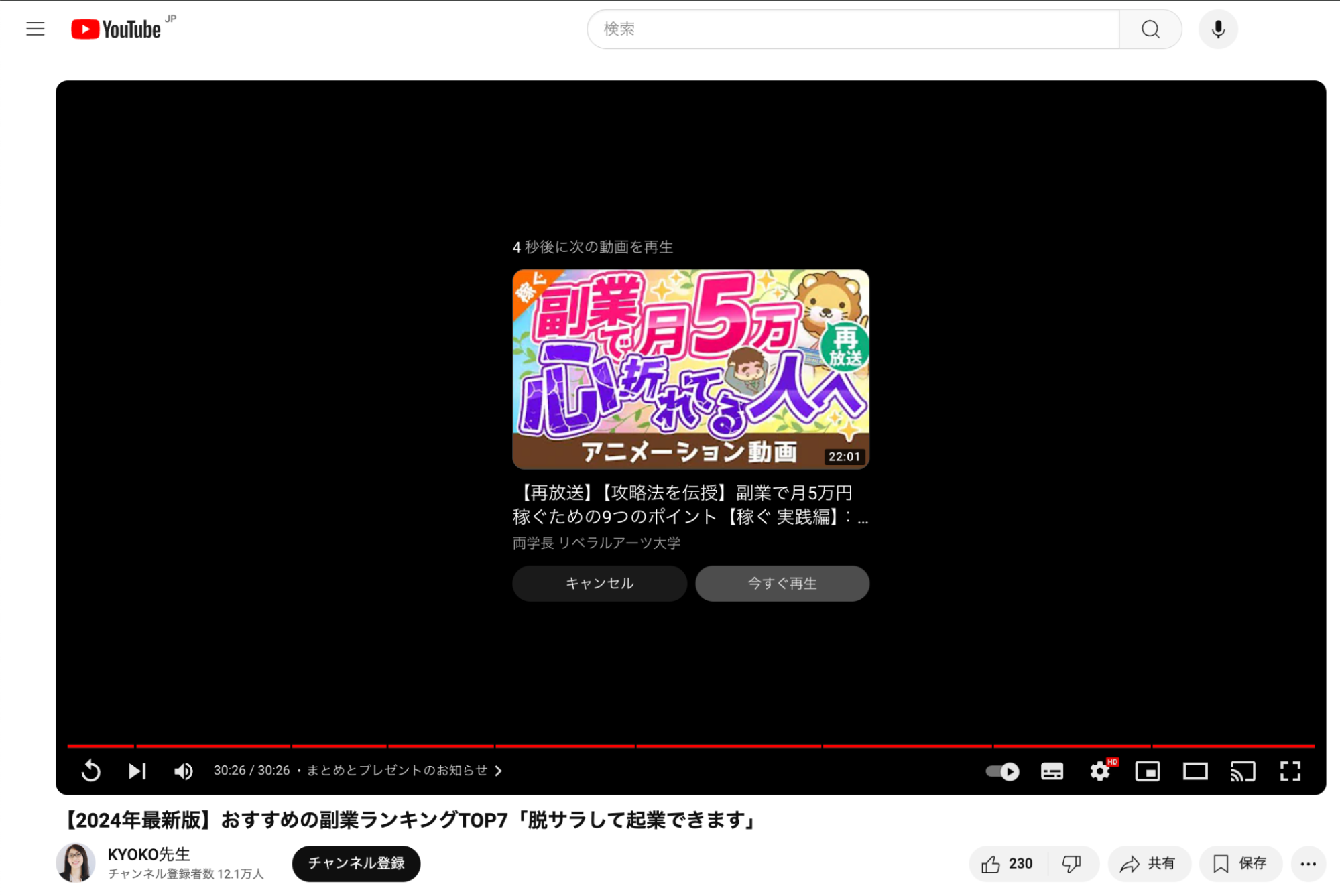Open the settings gear in player
Image resolution: width=1340 pixels, height=896 pixels.
[1100, 771]
